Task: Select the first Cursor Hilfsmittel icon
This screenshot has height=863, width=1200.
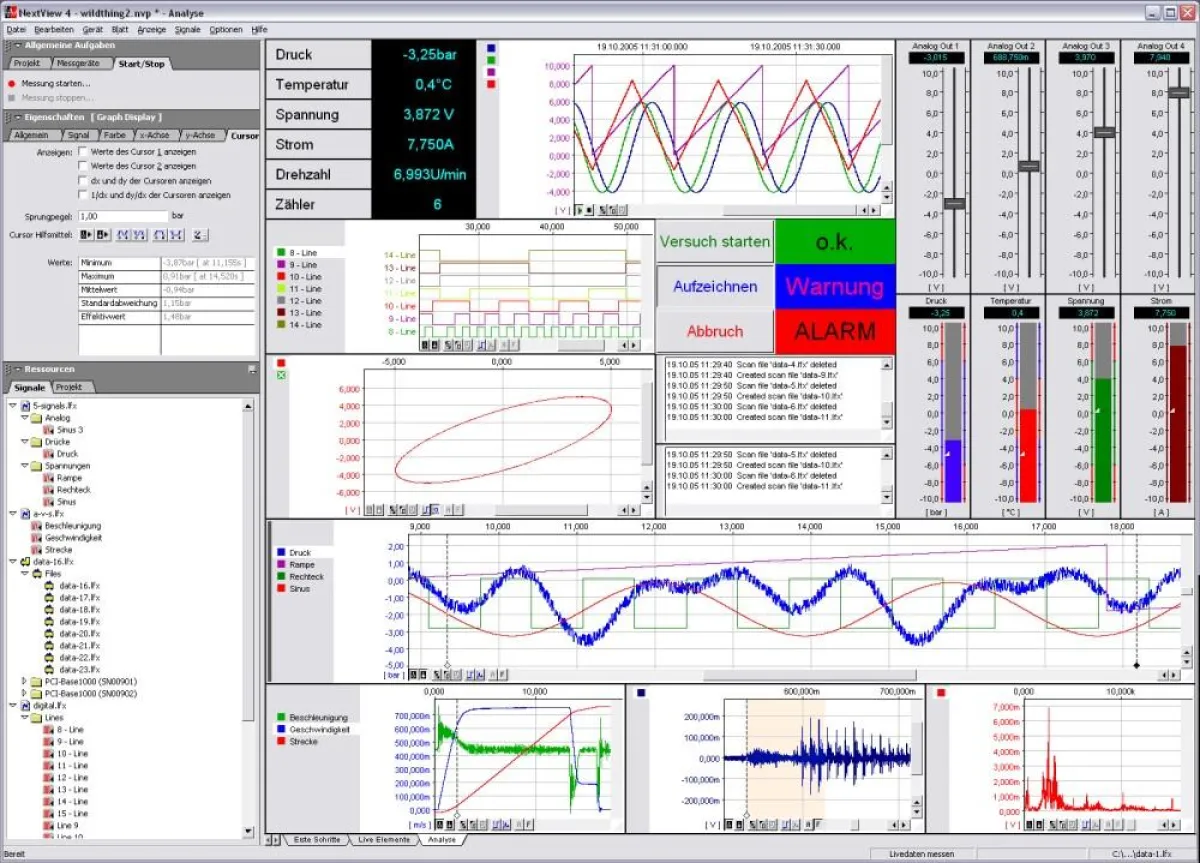Action: click(85, 234)
